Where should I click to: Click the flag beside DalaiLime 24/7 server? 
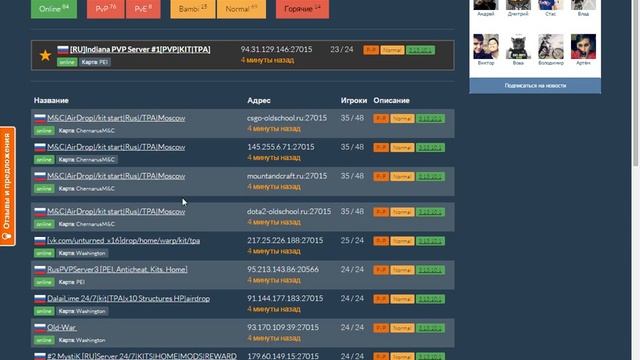[40, 299]
